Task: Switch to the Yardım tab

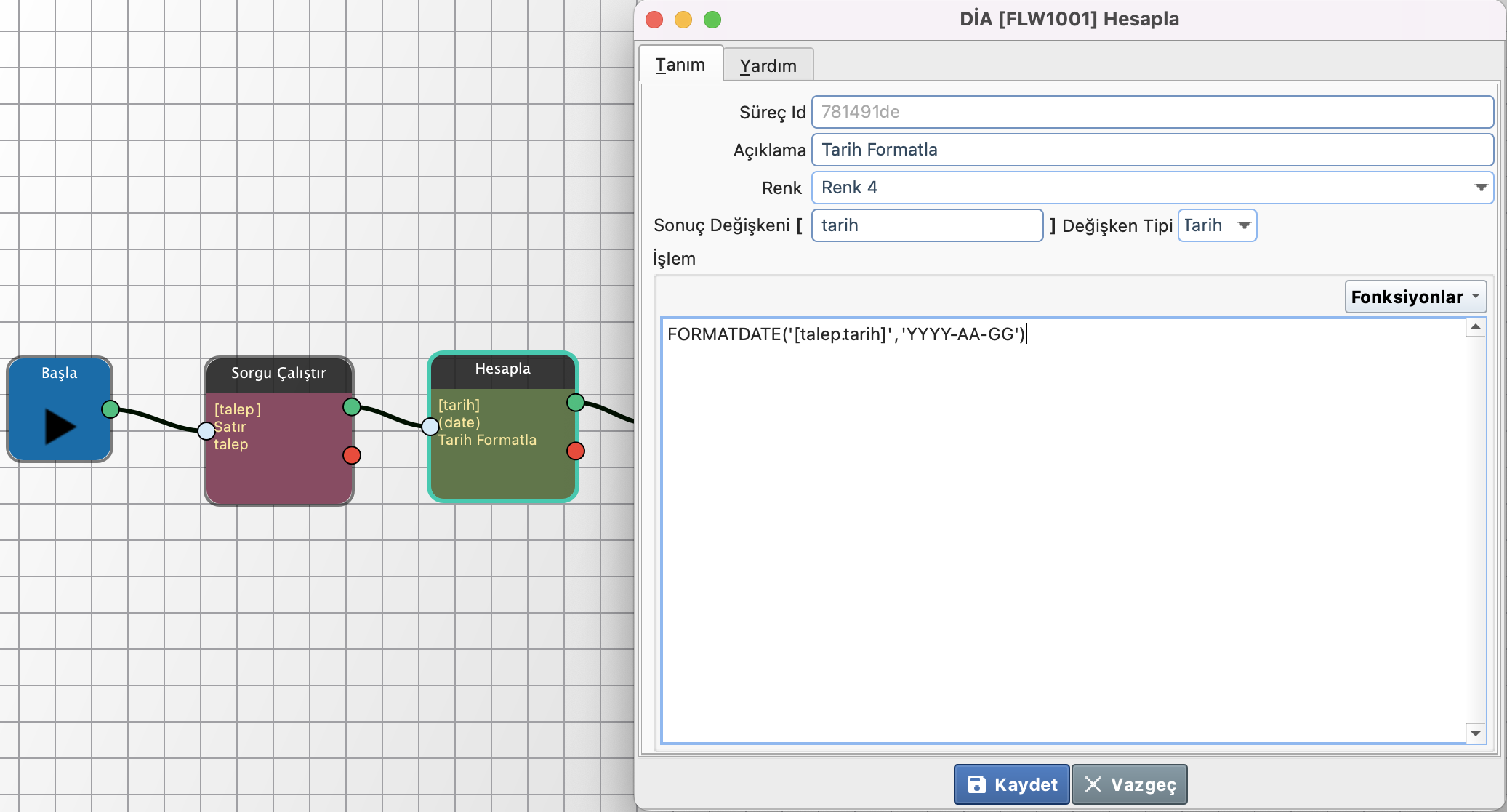Action: click(x=768, y=65)
